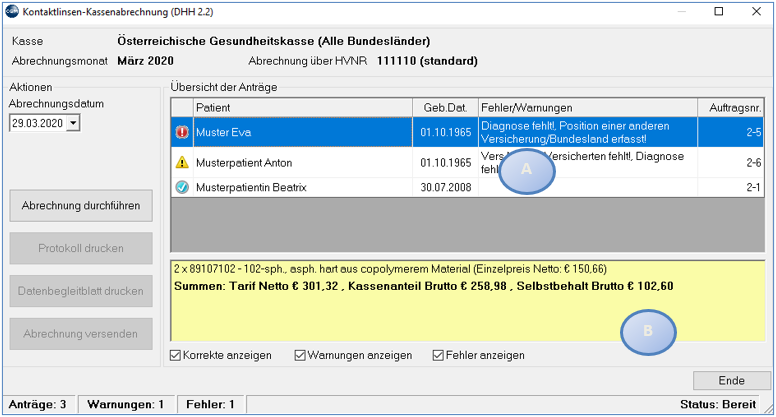
Task: Click 'Status: Bereit' in the status bar
Action: click(718, 404)
